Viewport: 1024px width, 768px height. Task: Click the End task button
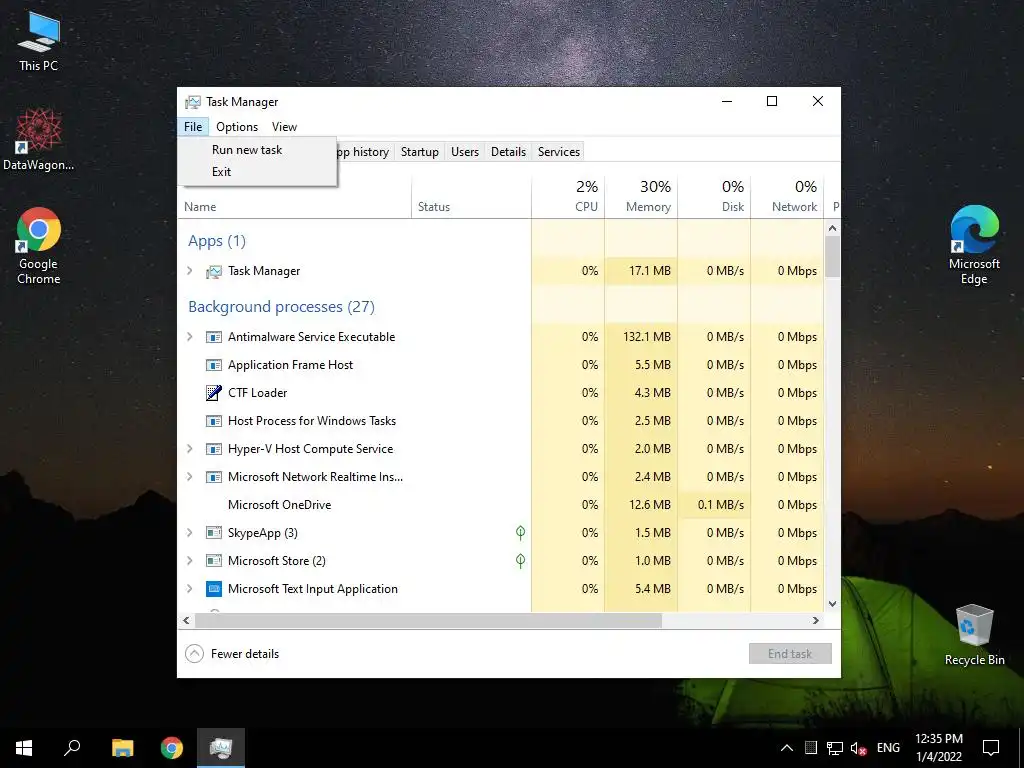pyautogui.click(x=790, y=654)
